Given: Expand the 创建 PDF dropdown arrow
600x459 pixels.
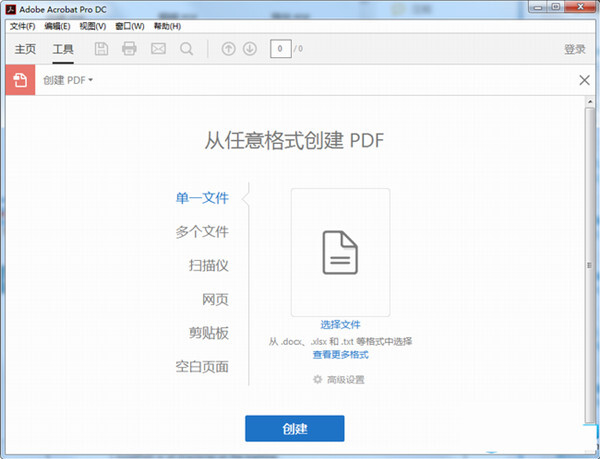Looking at the screenshot, I should (90, 80).
